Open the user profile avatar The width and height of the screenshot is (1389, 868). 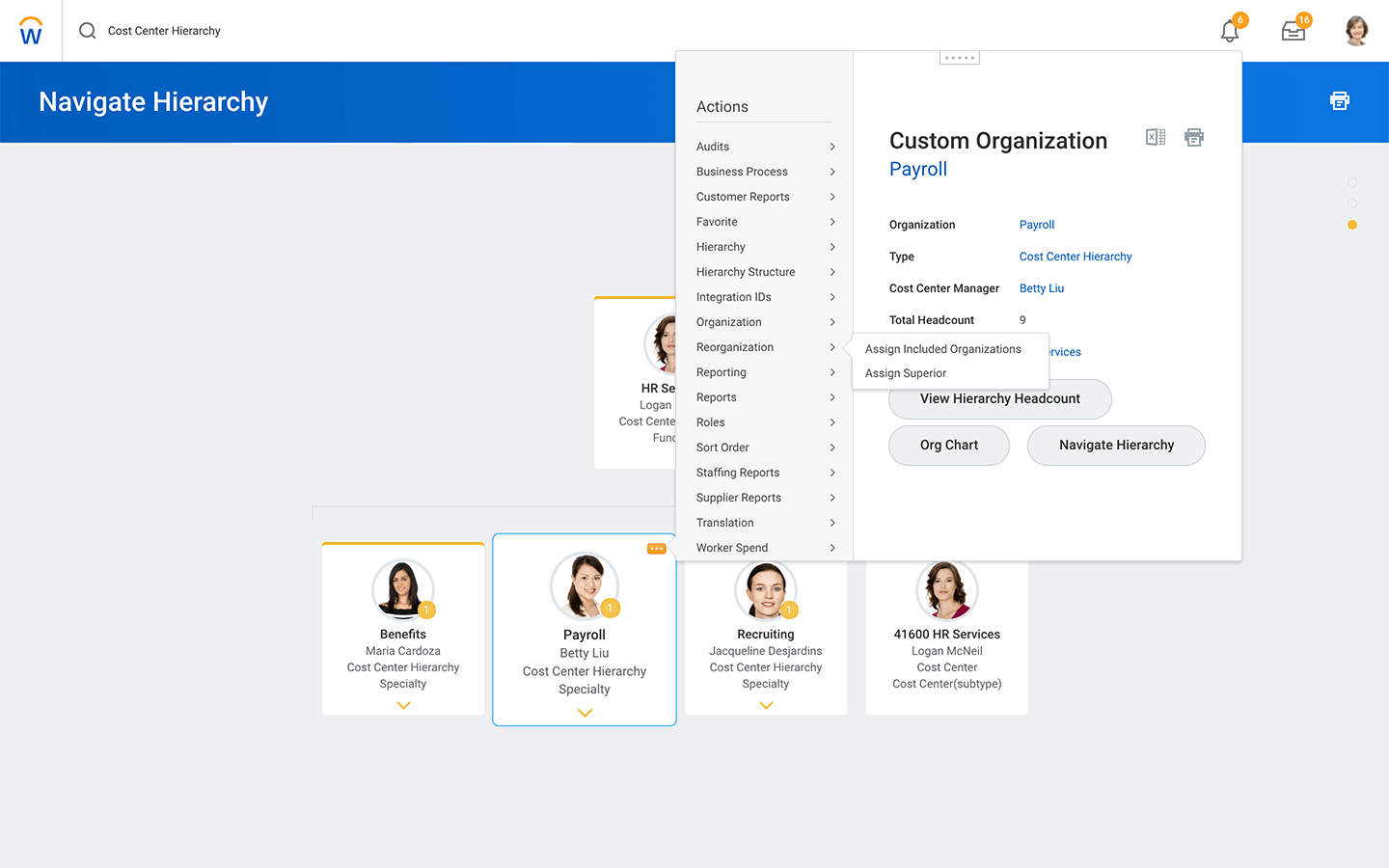point(1356,31)
